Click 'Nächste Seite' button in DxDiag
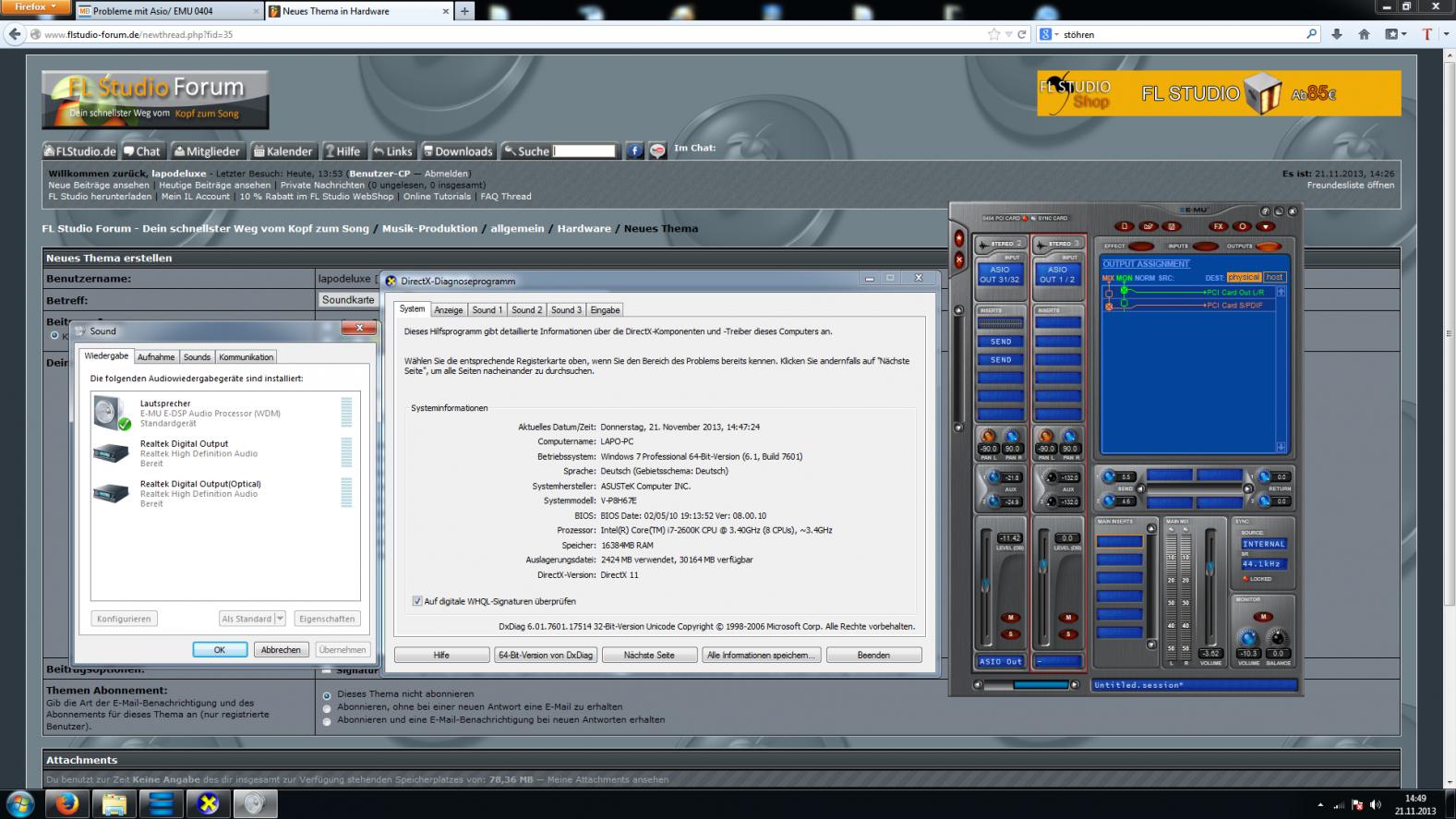 point(649,655)
